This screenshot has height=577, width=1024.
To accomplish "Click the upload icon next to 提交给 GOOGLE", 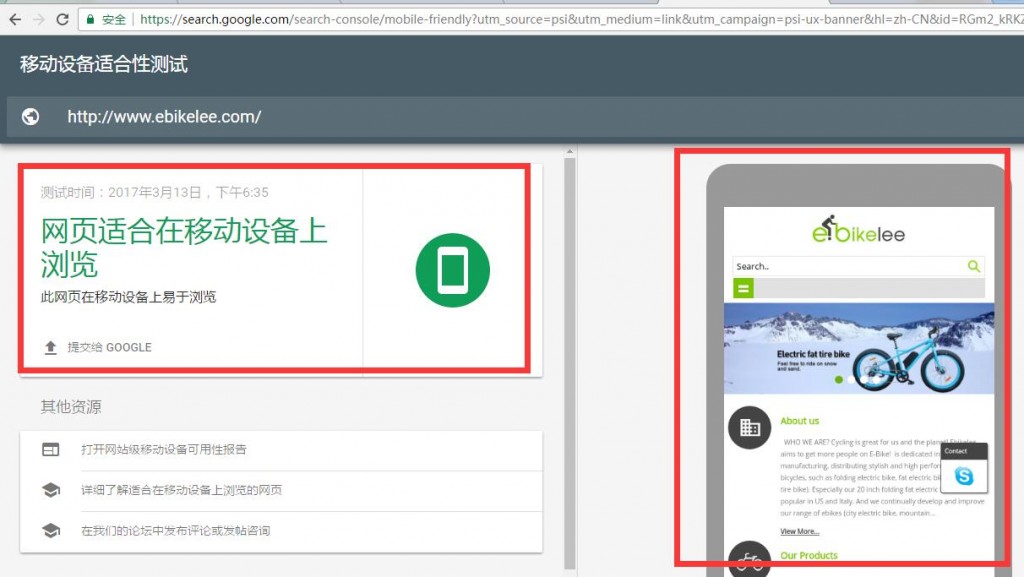I will point(50,347).
